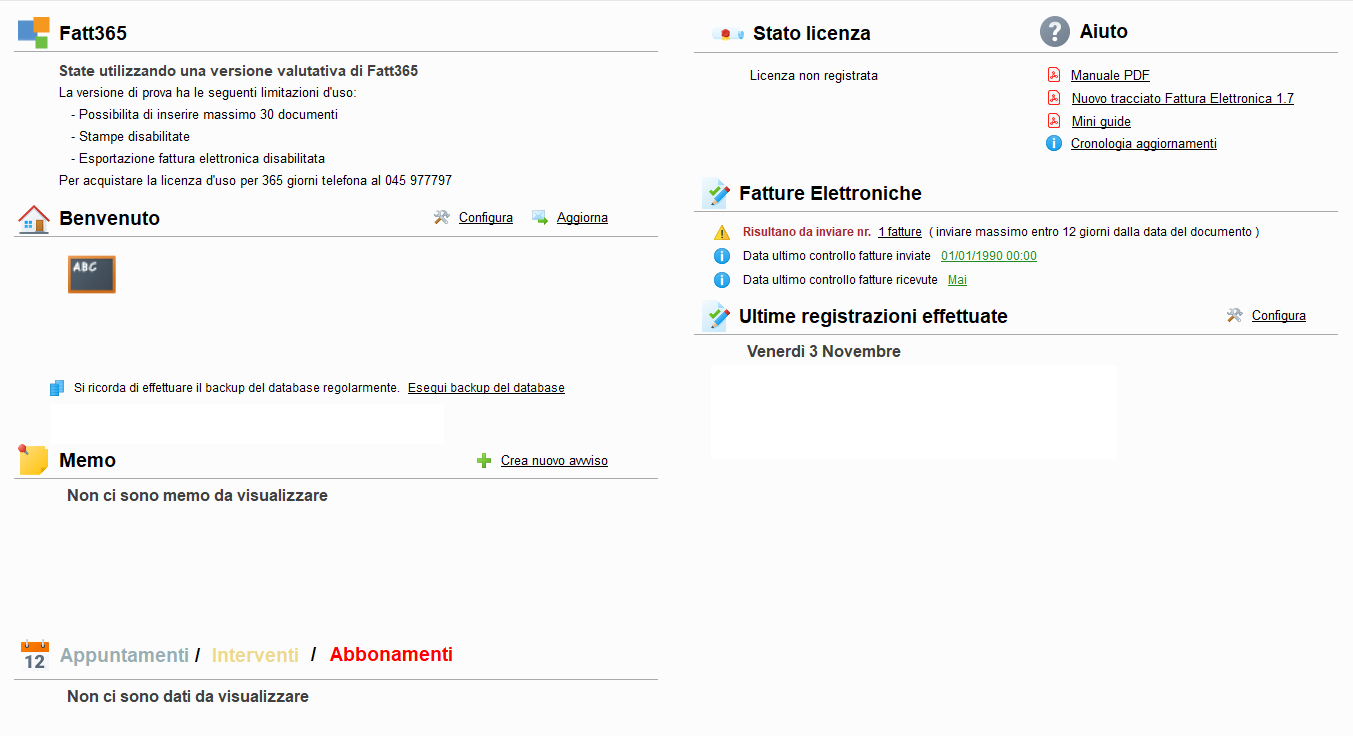Open the ABC blackboard icon
1353x736 pixels.
pyautogui.click(x=92, y=274)
